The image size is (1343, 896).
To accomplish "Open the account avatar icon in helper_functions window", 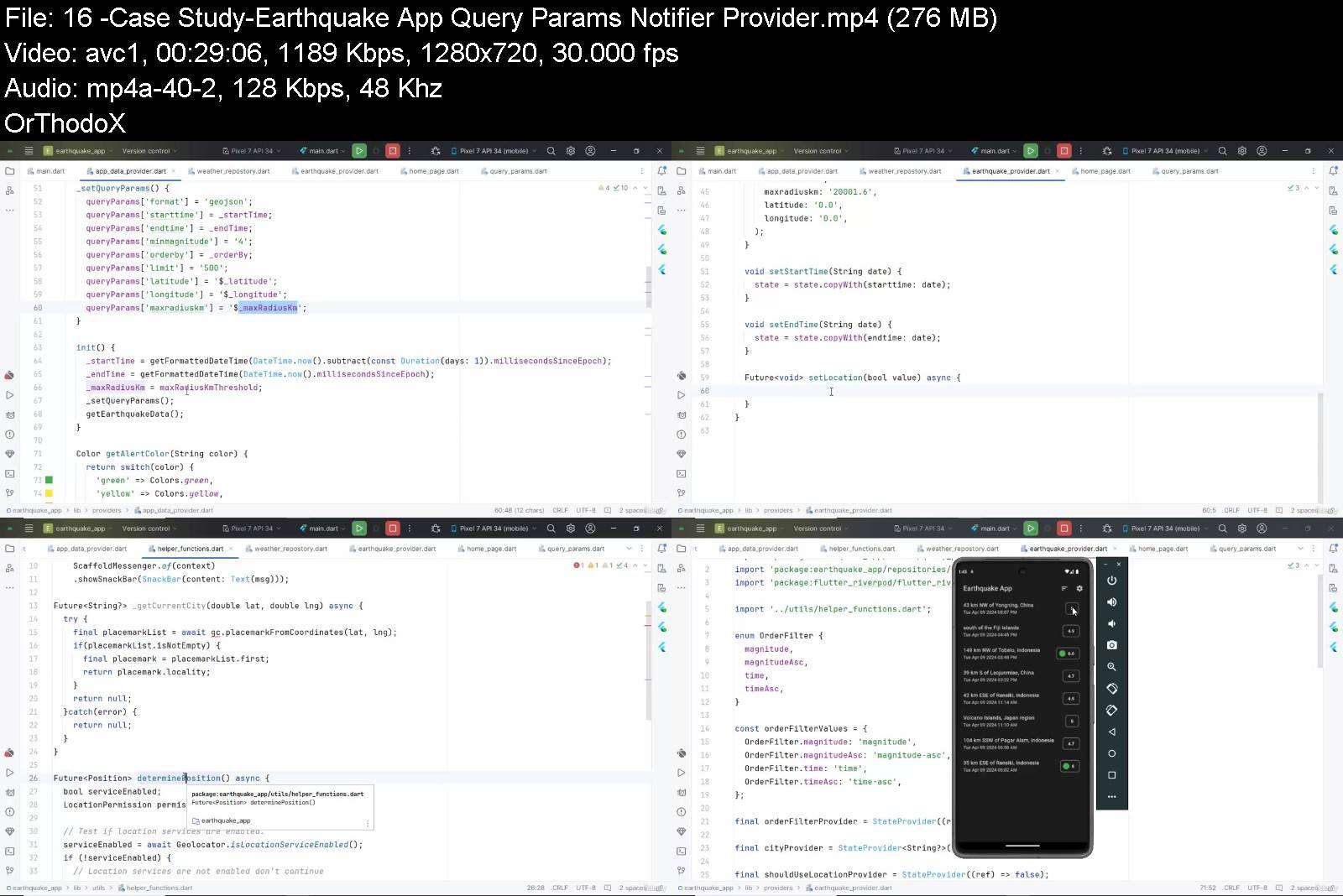I will click(x=590, y=529).
